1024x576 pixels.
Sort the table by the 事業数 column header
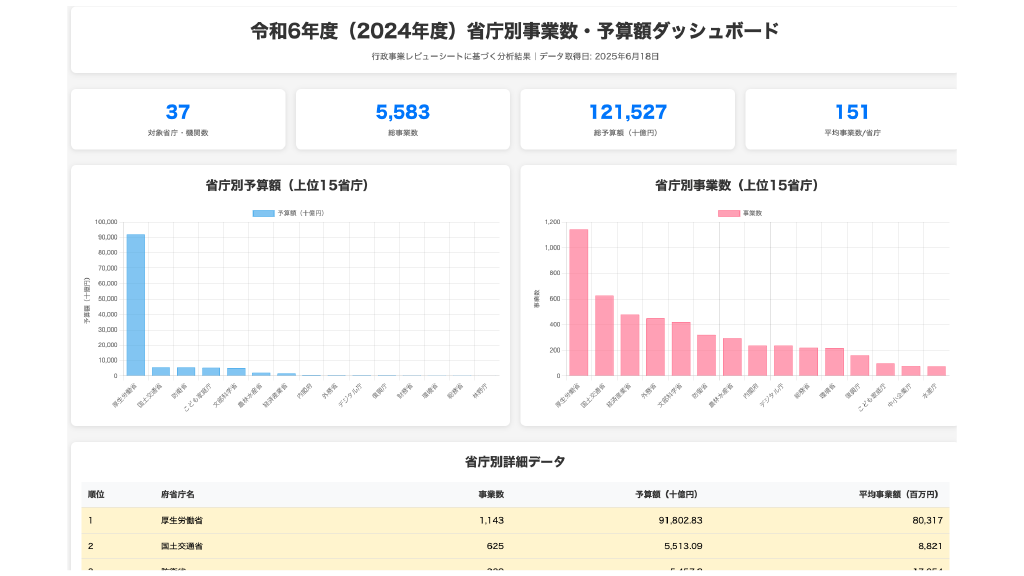pyautogui.click(x=491, y=493)
